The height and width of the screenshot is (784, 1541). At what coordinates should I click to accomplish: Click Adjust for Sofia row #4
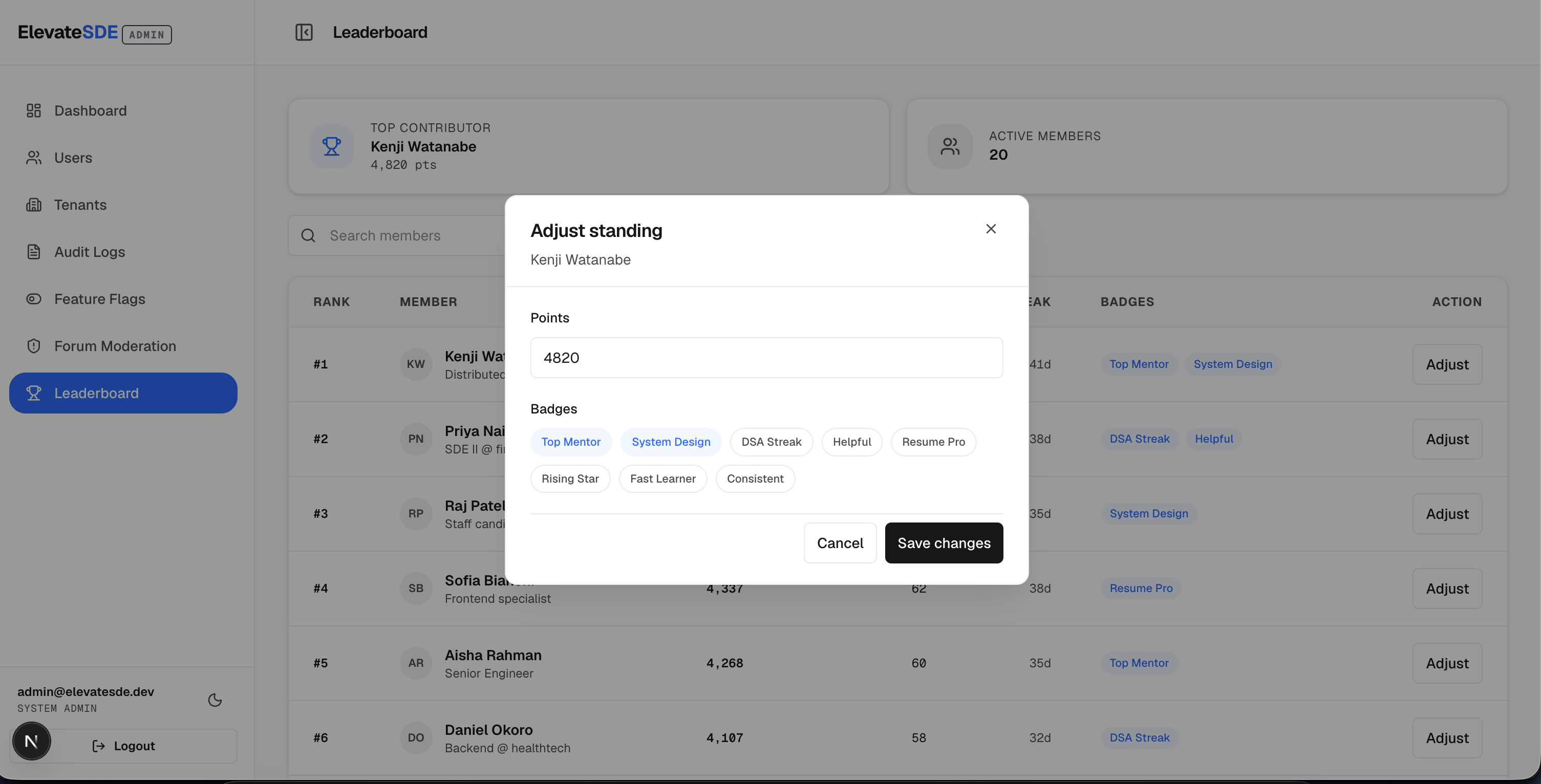coord(1447,589)
